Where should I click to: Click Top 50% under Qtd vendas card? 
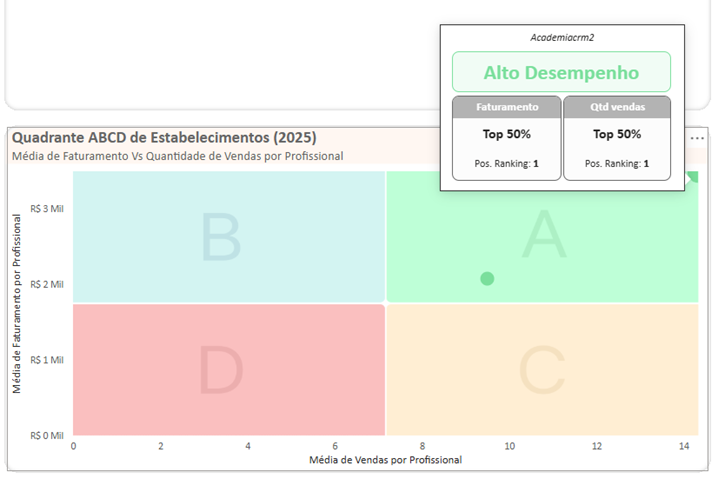[x=617, y=134]
